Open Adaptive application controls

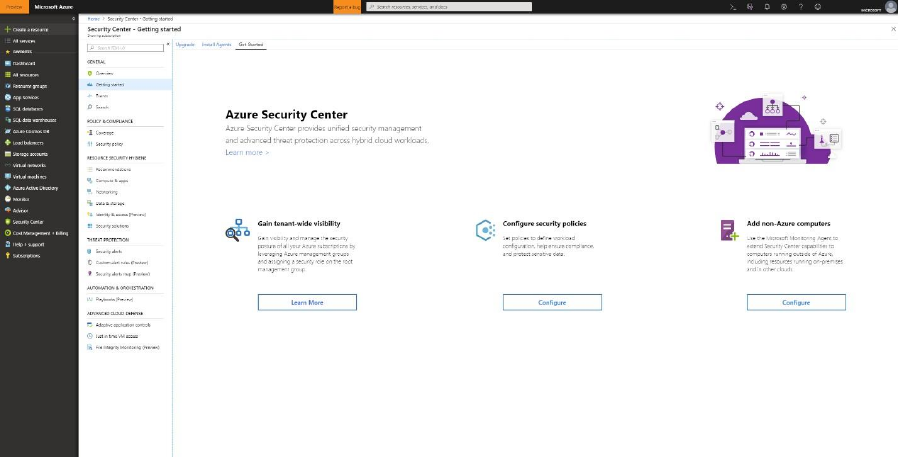click(125, 325)
